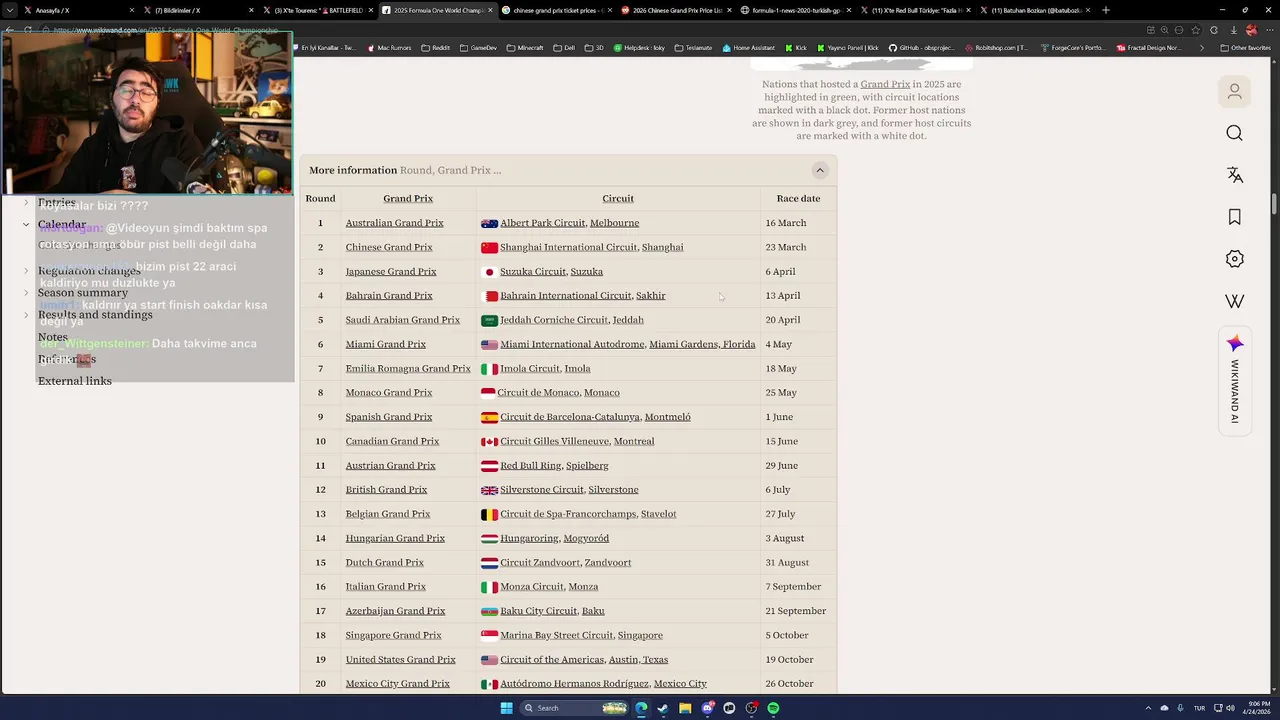The height and width of the screenshot is (720, 1280).
Task: Open the GitHub obsproject bookmark
Action: (x=921, y=48)
